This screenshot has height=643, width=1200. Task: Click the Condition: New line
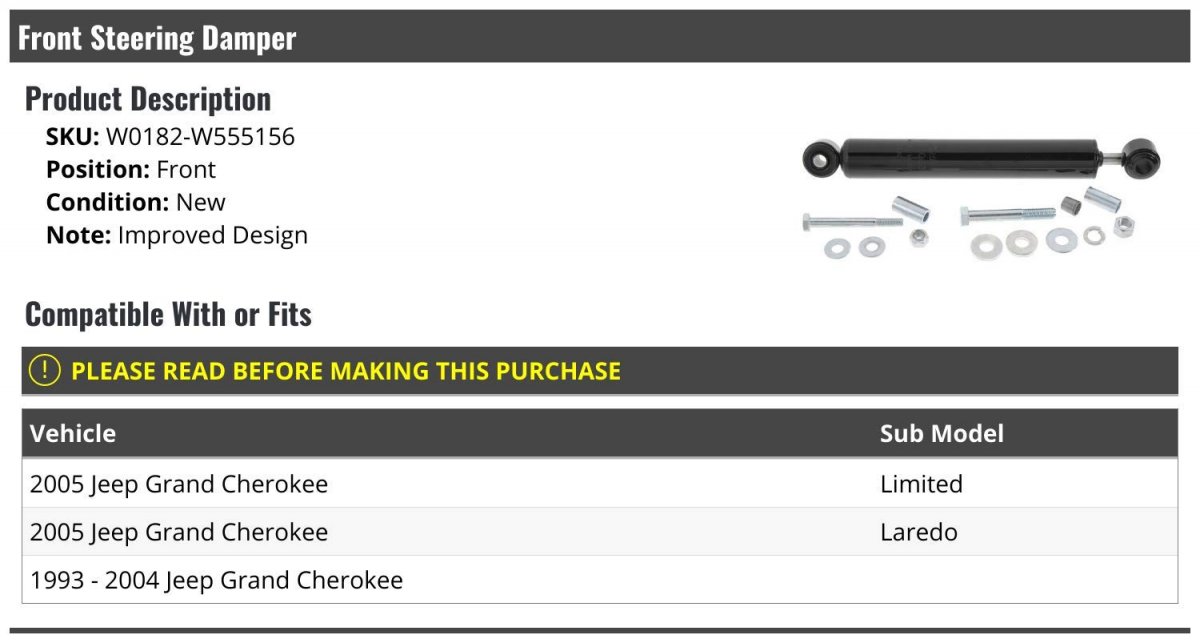pyautogui.click(x=136, y=202)
